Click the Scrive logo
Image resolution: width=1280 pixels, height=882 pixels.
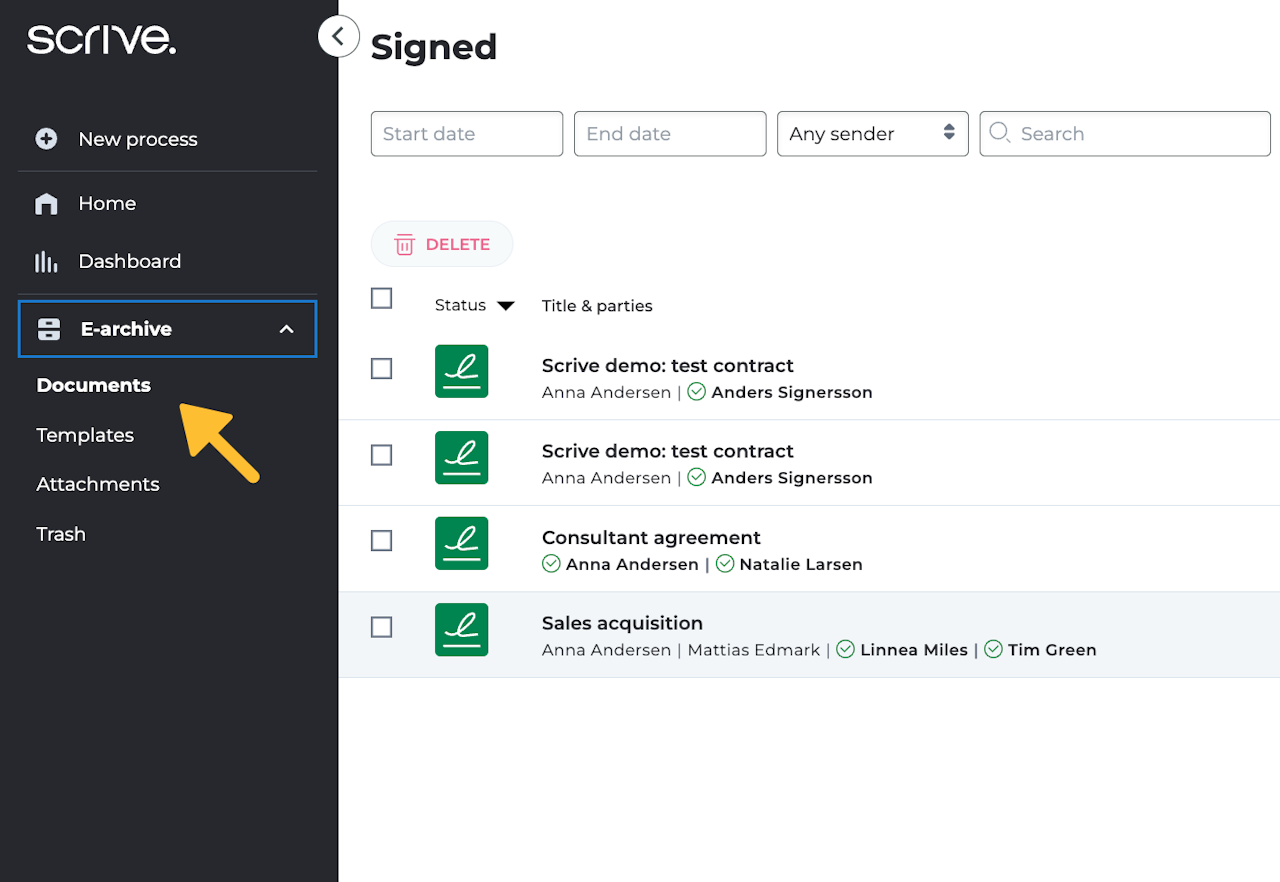click(101, 40)
